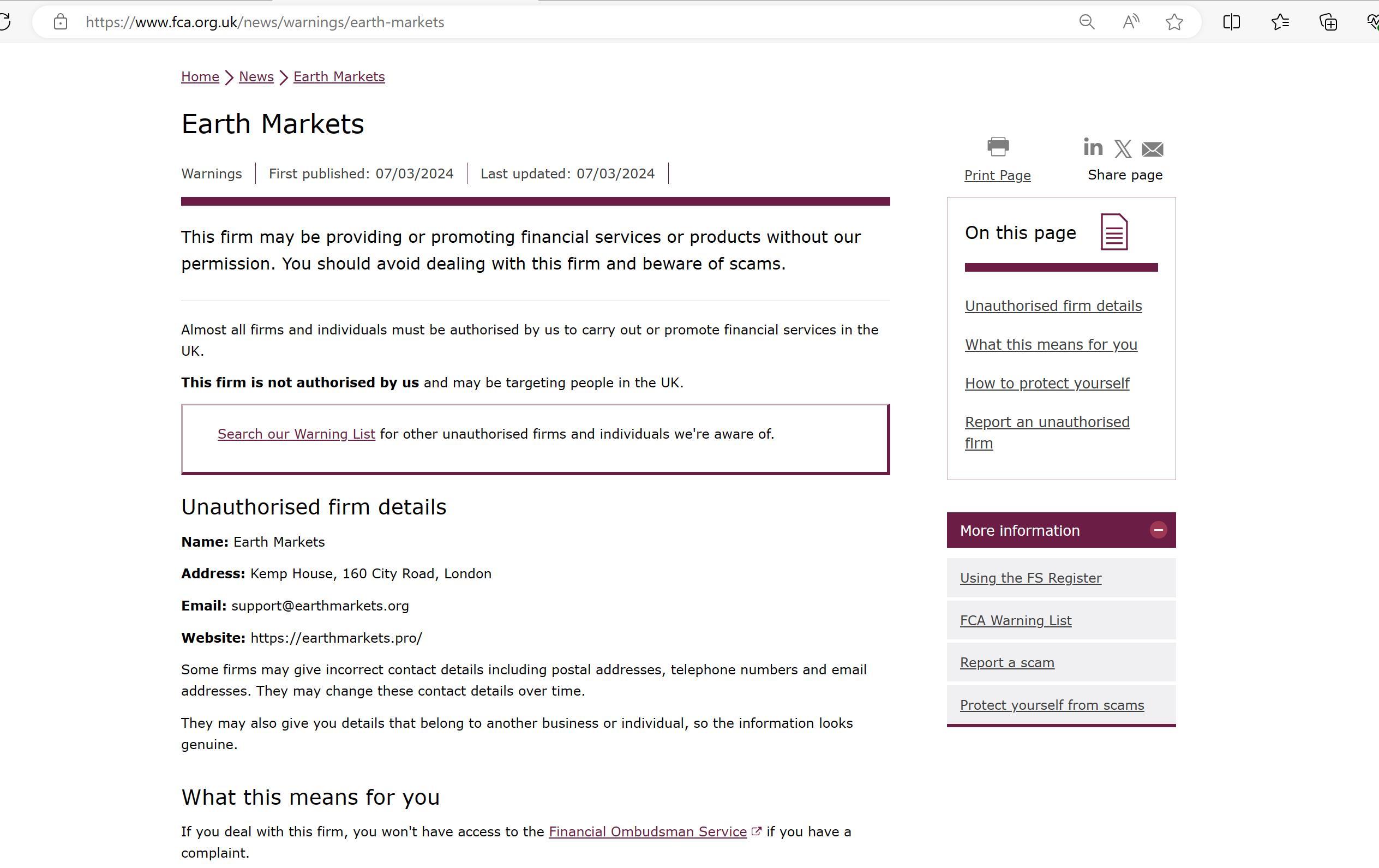The height and width of the screenshot is (868, 1379).
Task: Click the browser address bar URL
Action: click(265, 22)
